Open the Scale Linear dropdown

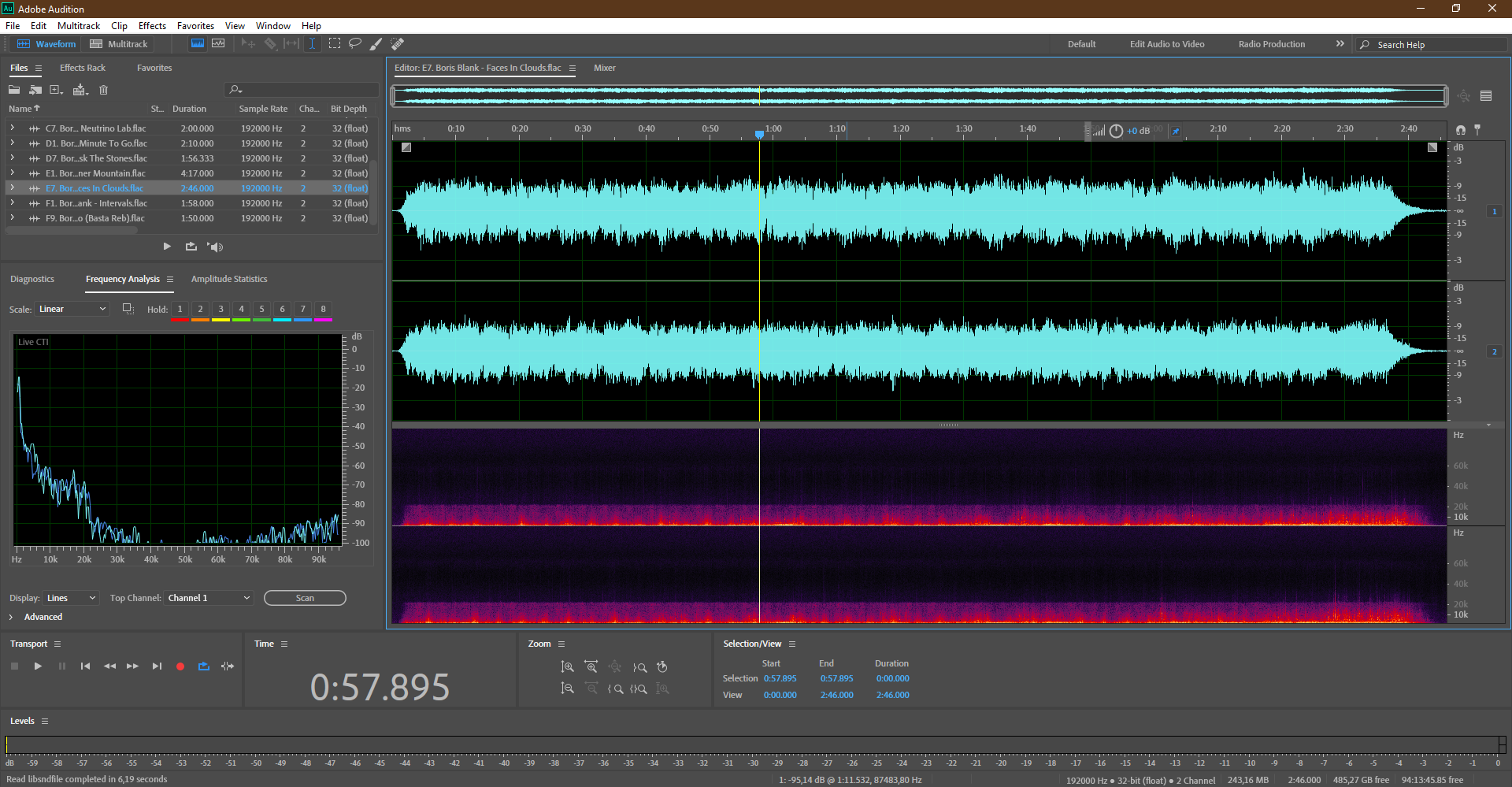[72, 309]
